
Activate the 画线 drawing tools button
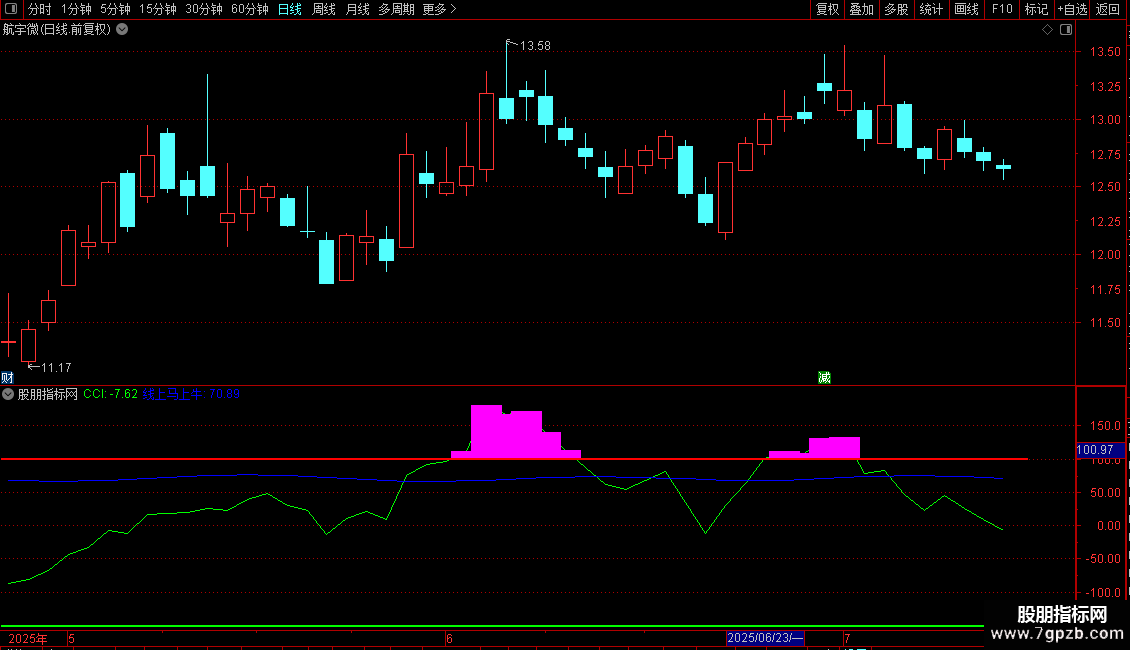(966, 9)
